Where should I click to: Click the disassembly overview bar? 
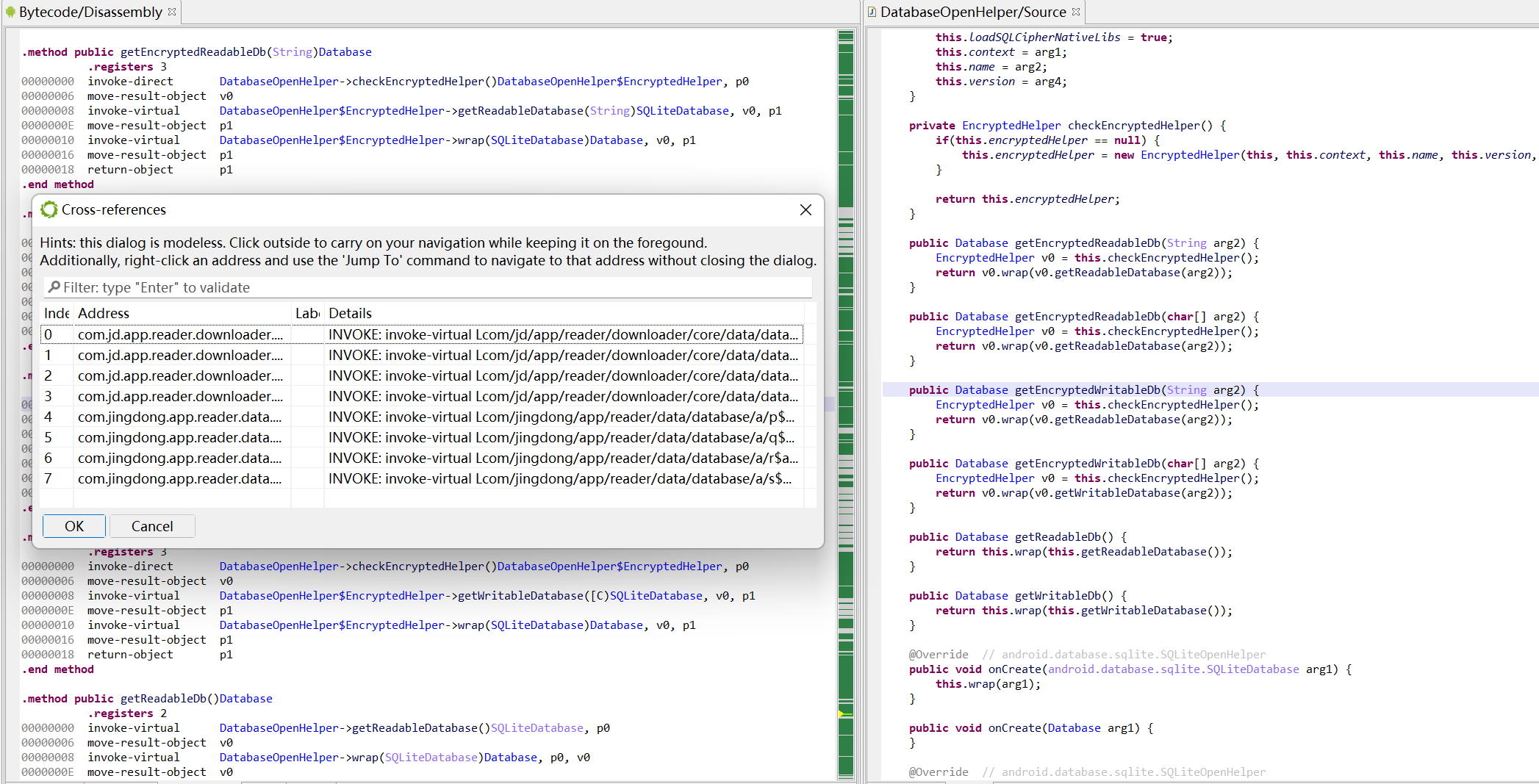(x=846, y=404)
